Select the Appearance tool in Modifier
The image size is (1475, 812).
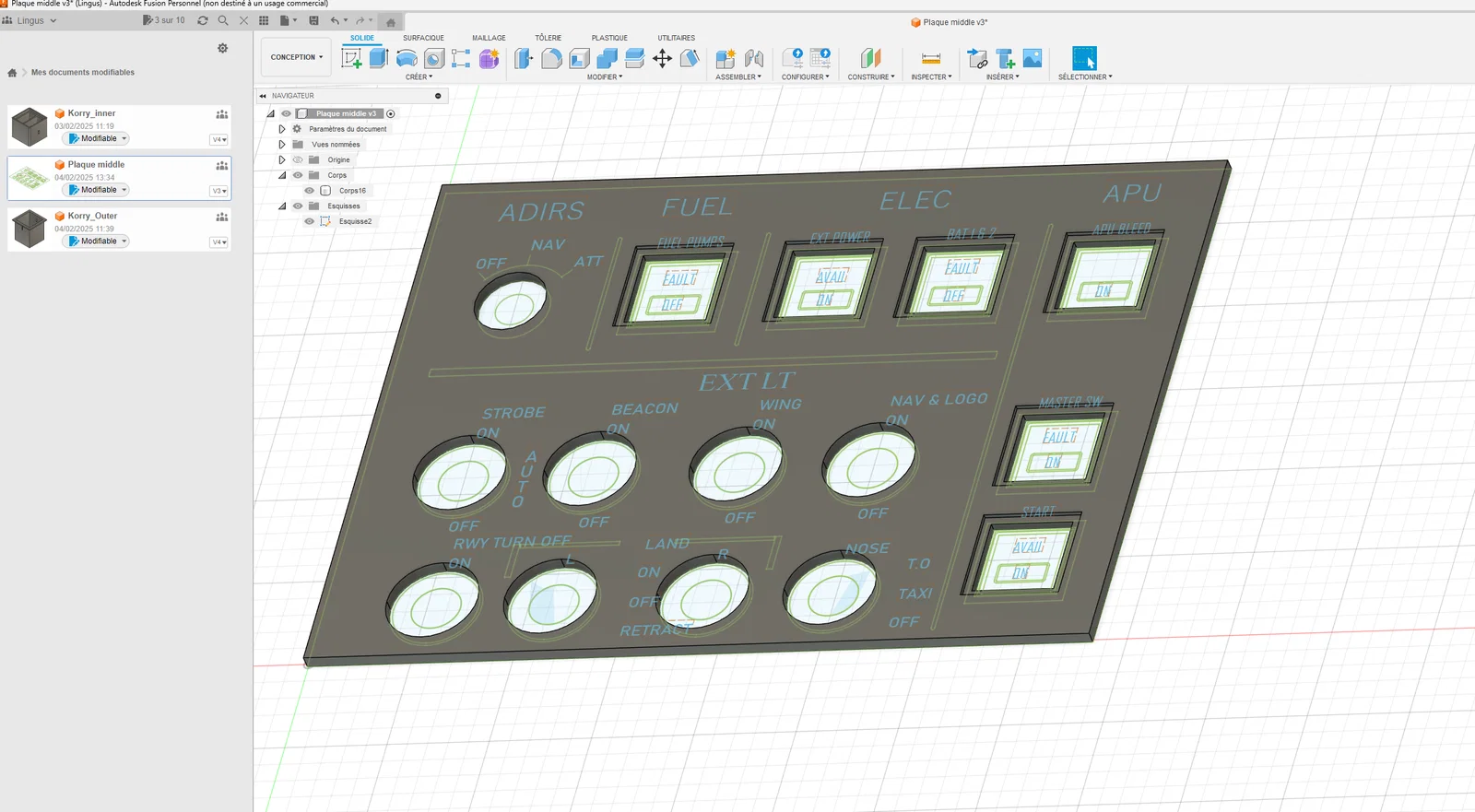[690, 59]
